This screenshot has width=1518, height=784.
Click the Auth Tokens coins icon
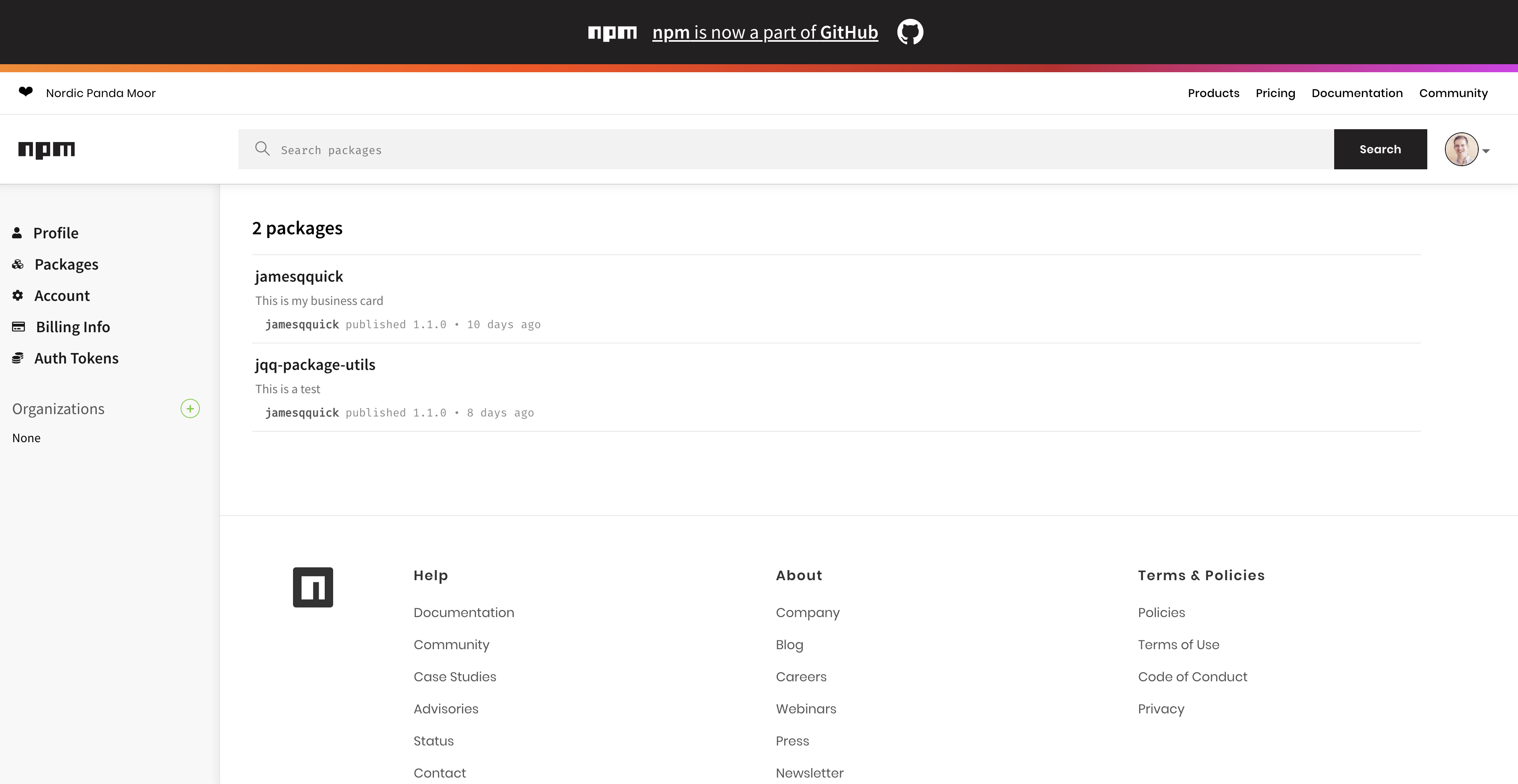[x=18, y=357]
